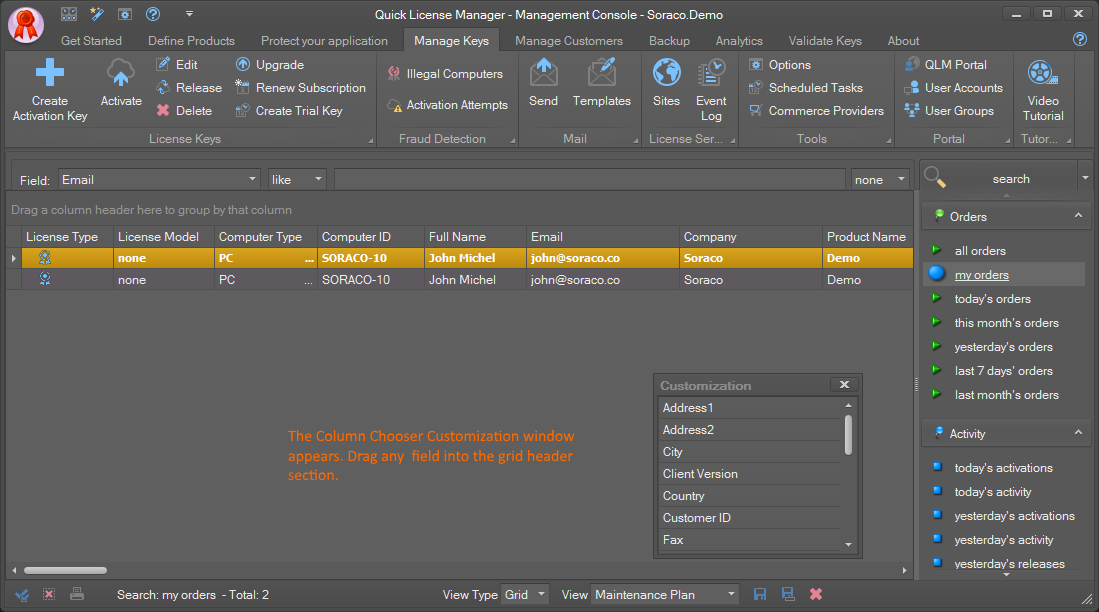Open User Accounts
Viewport: 1099px width, 612px height.
953,88
